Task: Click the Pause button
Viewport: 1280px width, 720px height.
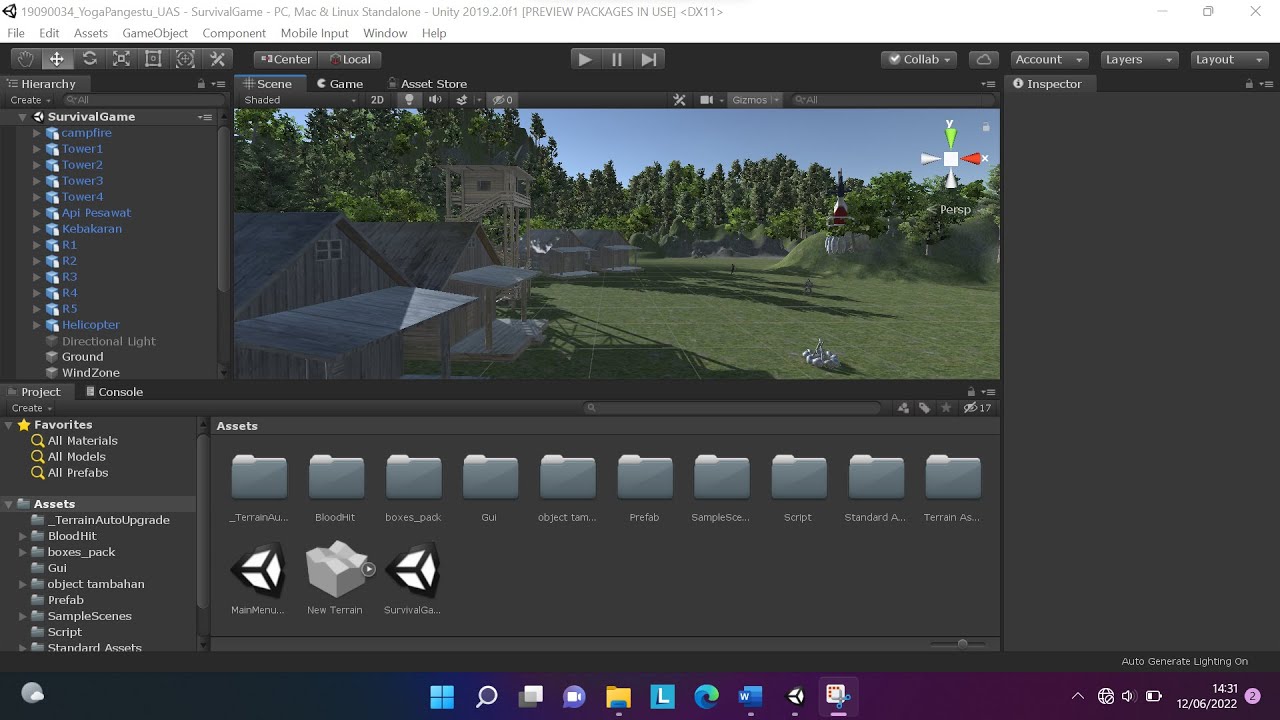Action: [617, 59]
